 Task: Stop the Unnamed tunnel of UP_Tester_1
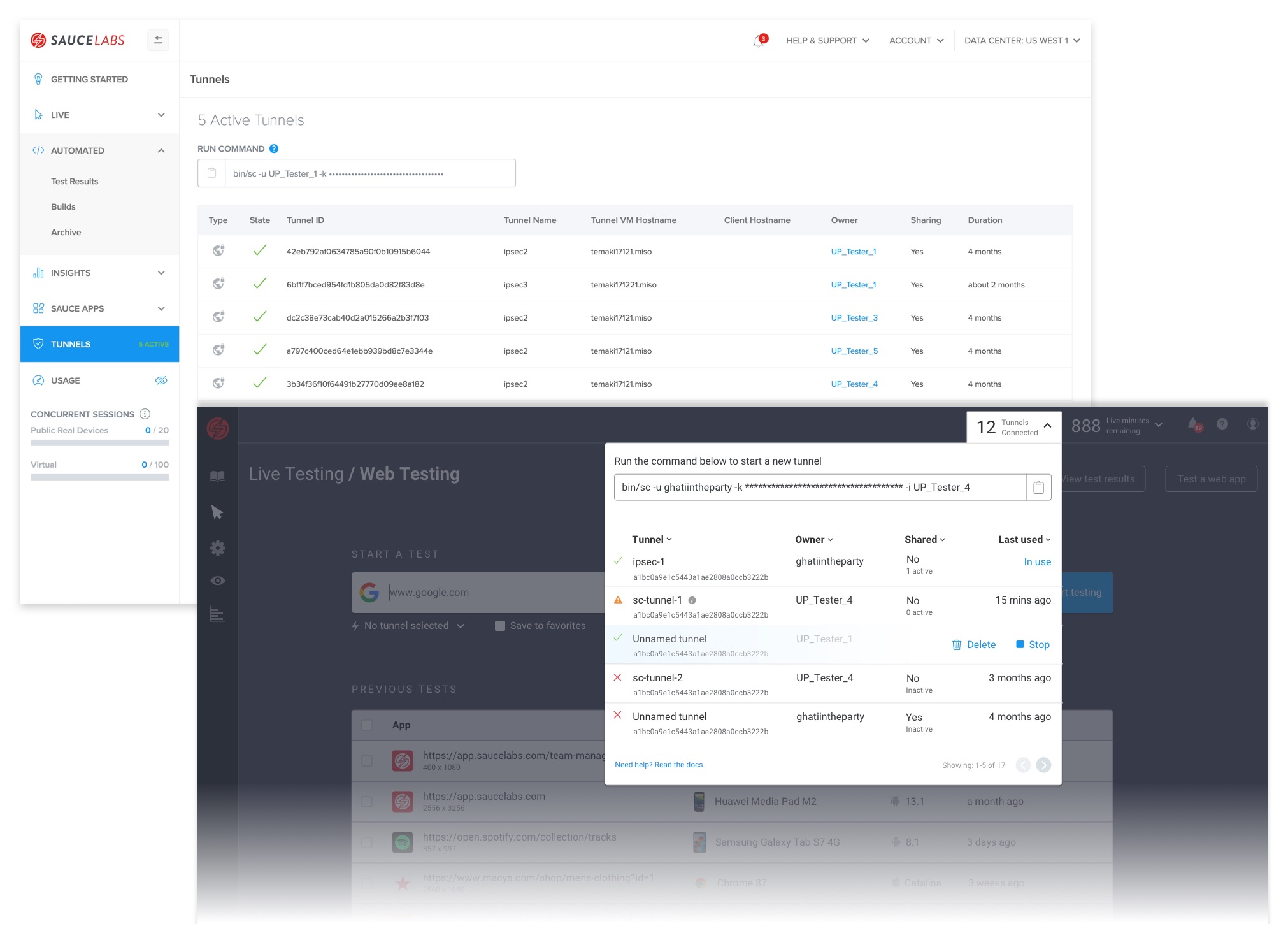[x=1033, y=645]
